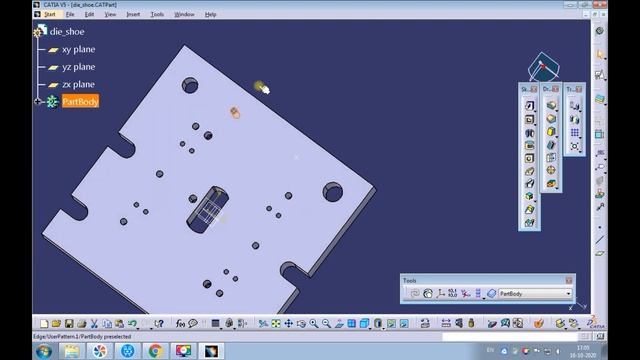640x360 pixels.
Task: Click the Windows Start orb
Action: (44, 351)
